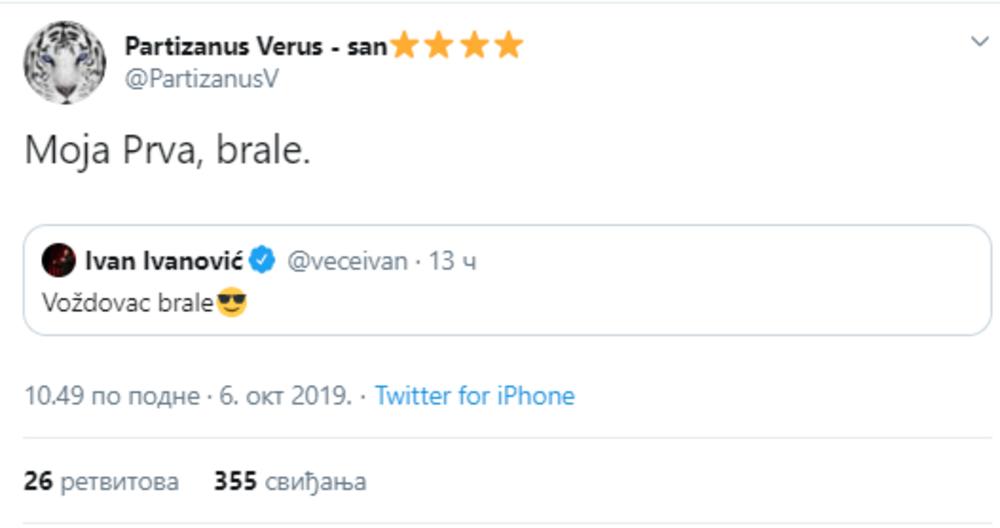The image size is (1000, 528).
Task: Click the second gold star after the name
Action: tap(440, 46)
